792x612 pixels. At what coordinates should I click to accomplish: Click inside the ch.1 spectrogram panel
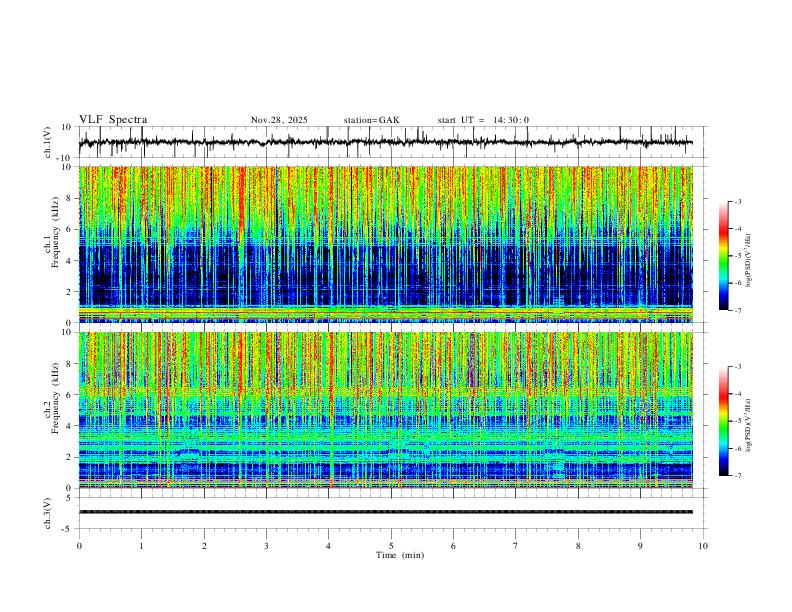(385, 244)
